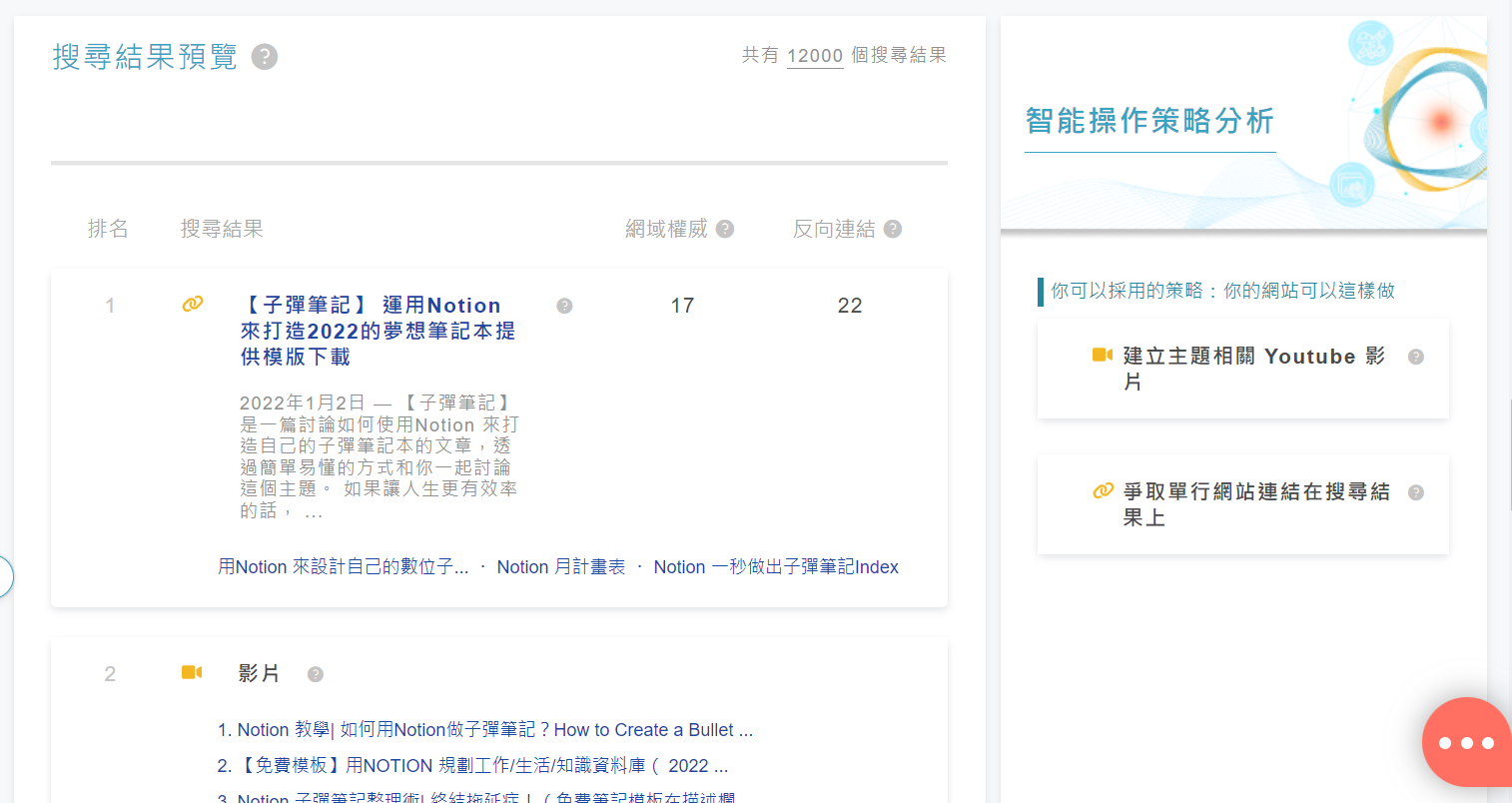Click video icon in 建立主題相關 Youtube 影片 card

[1103, 355]
